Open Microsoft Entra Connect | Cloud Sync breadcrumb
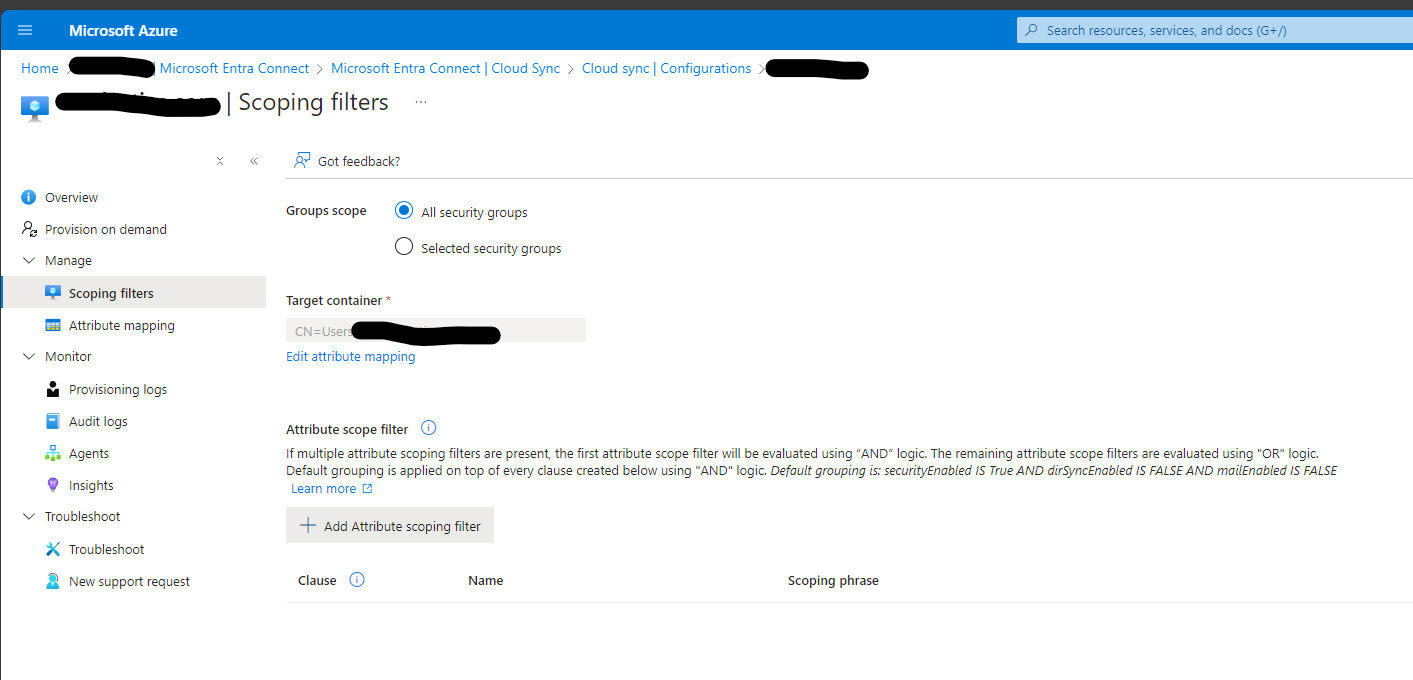The height and width of the screenshot is (680, 1413). pos(446,69)
